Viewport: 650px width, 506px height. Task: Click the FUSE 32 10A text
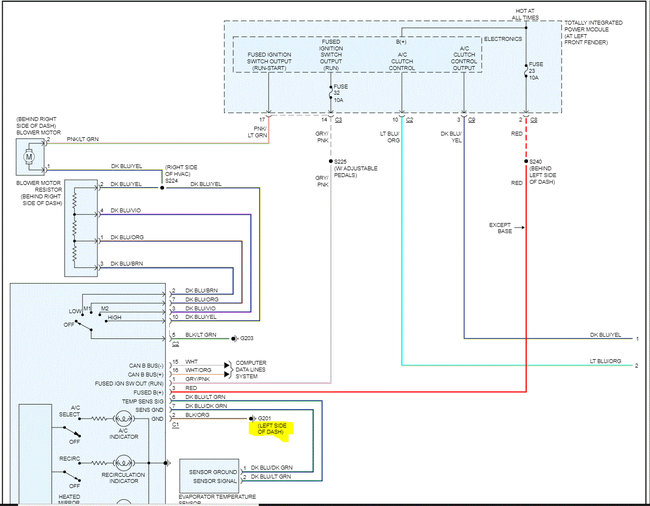tap(341, 93)
